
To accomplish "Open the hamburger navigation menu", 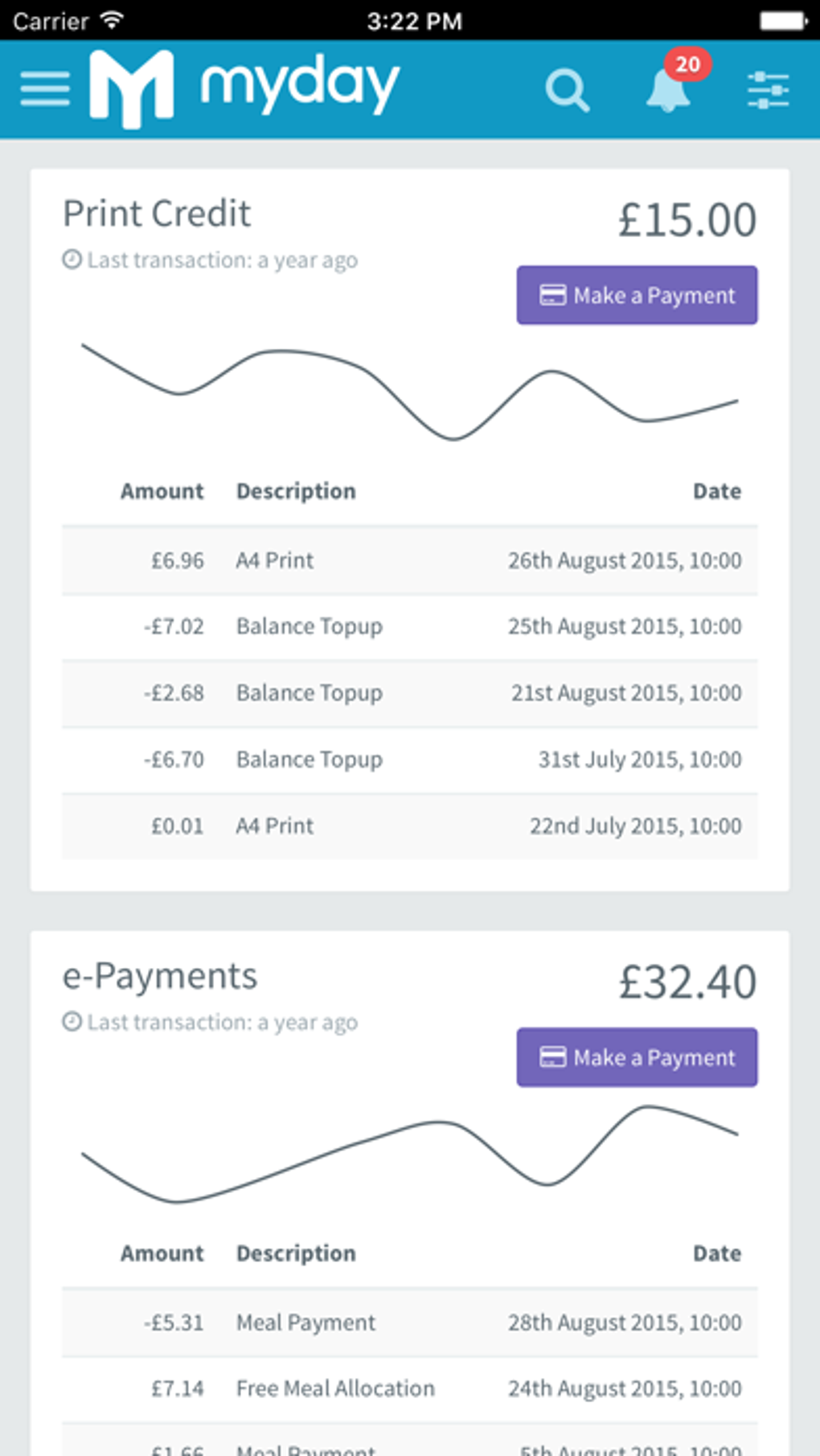I will tap(45, 88).
